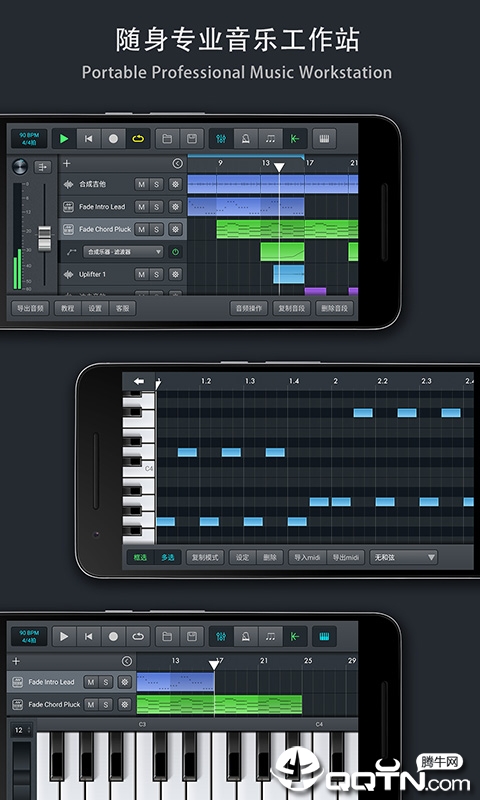The image size is (480, 800).
Task: Click the music notes icon in top phone
Action: pos(270,139)
